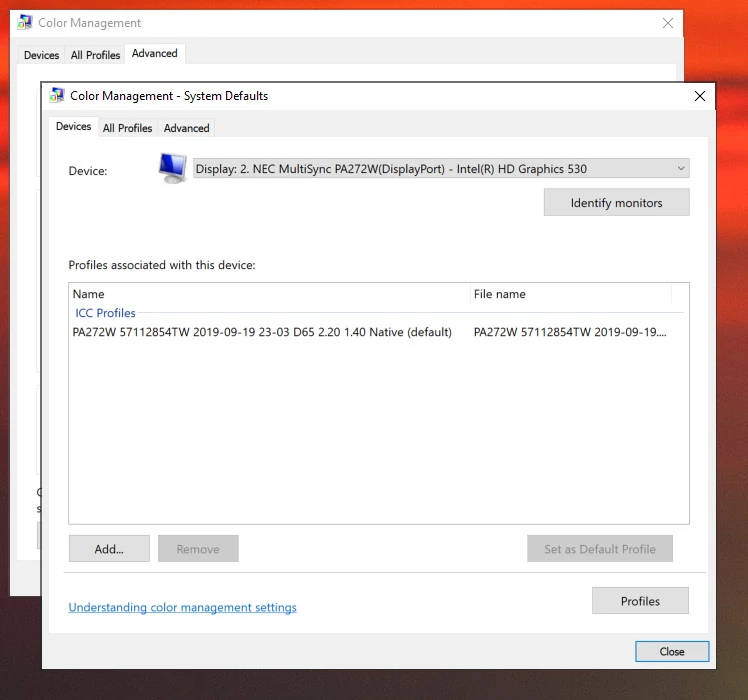Select Advanced tab in background Color Management window
The height and width of the screenshot is (700, 748).
tap(155, 53)
